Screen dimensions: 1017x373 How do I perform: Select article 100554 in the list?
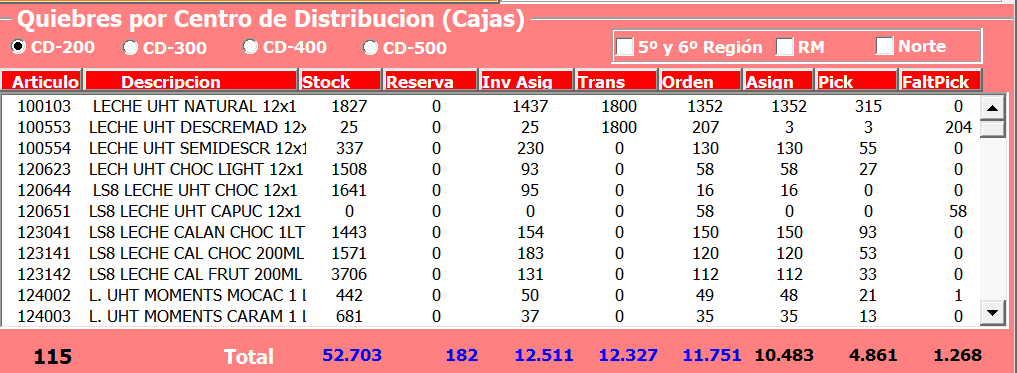click(x=490, y=149)
